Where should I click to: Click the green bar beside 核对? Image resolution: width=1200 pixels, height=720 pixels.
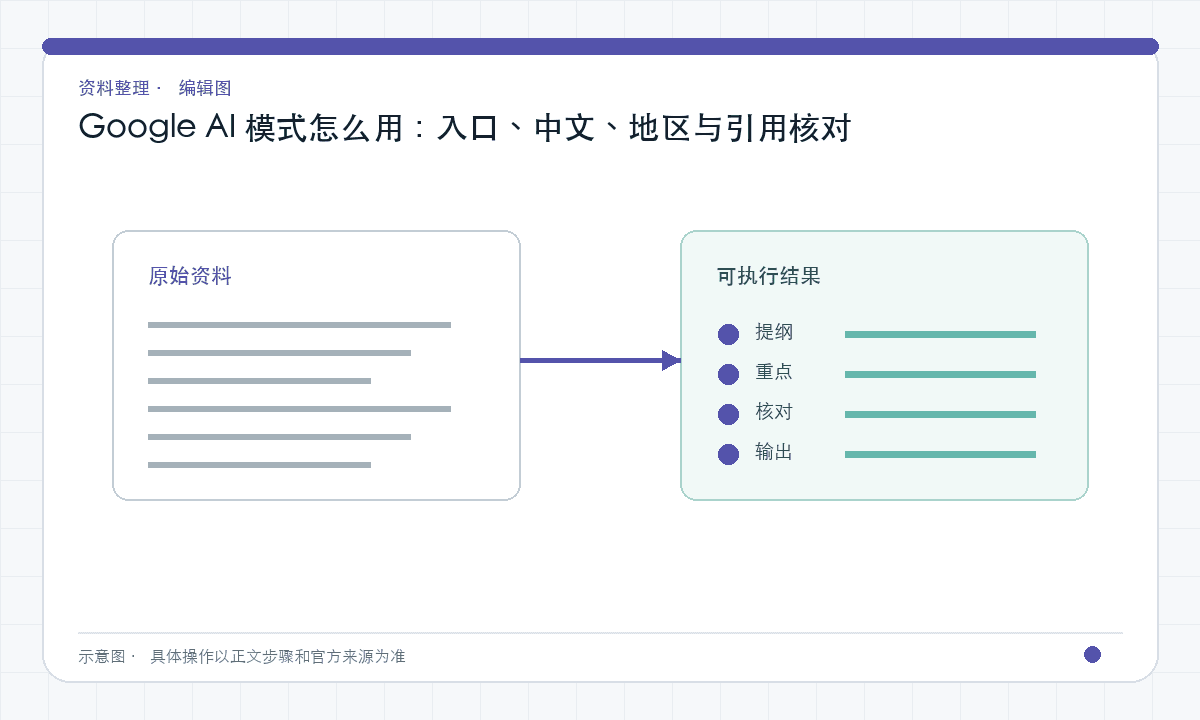click(940, 414)
